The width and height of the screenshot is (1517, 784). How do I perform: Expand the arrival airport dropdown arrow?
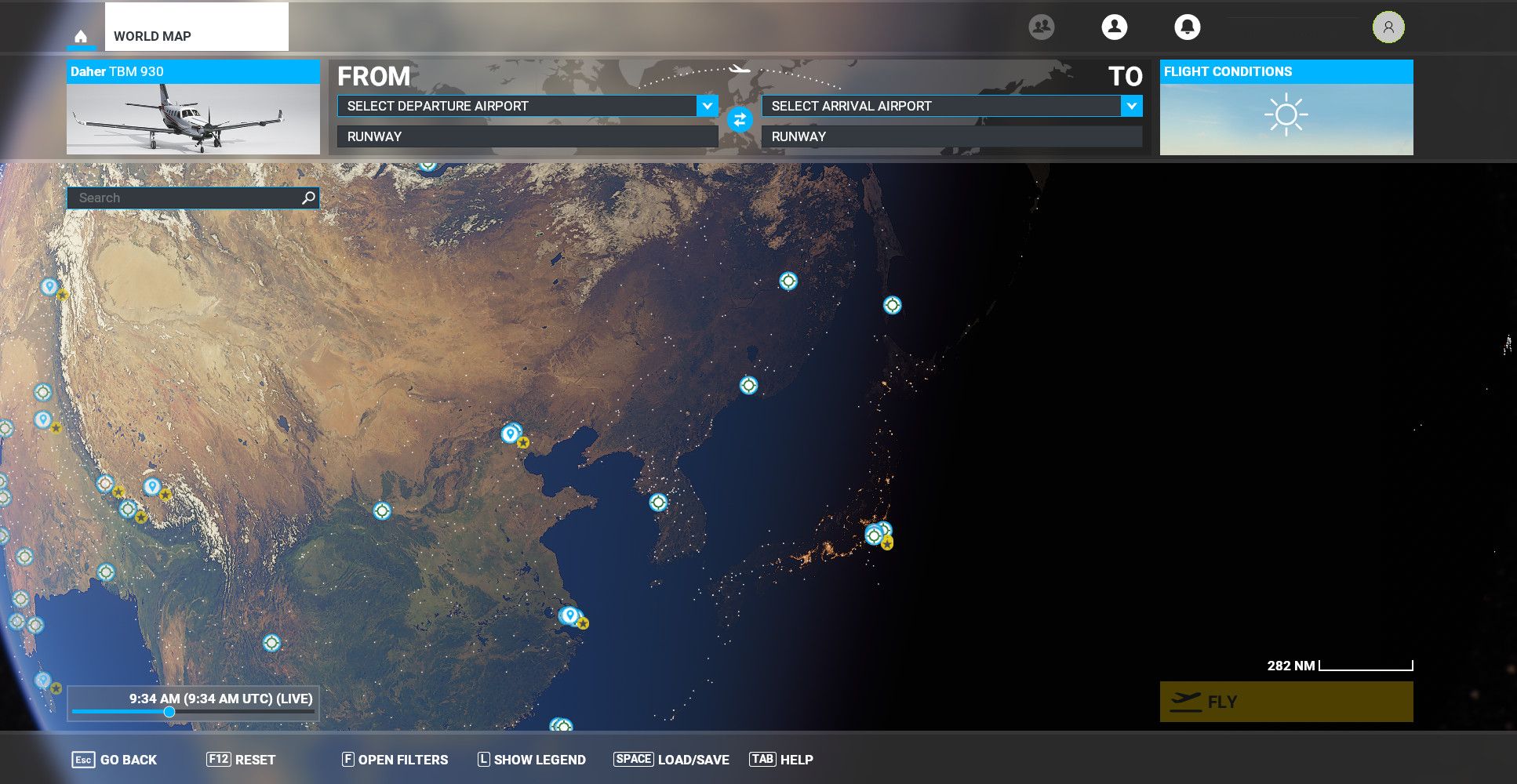(x=1131, y=106)
